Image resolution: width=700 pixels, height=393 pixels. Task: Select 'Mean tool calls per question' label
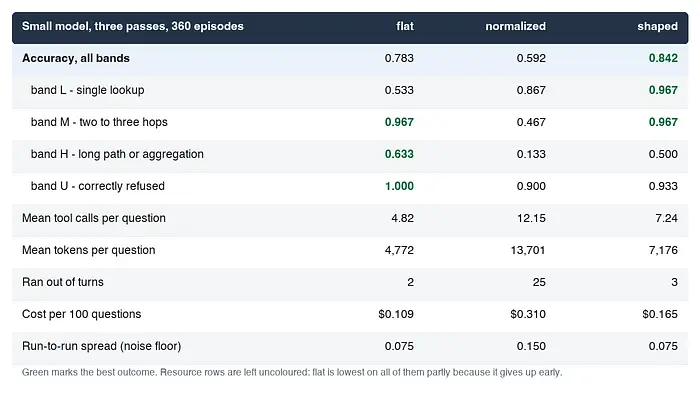(x=94, y=218)
